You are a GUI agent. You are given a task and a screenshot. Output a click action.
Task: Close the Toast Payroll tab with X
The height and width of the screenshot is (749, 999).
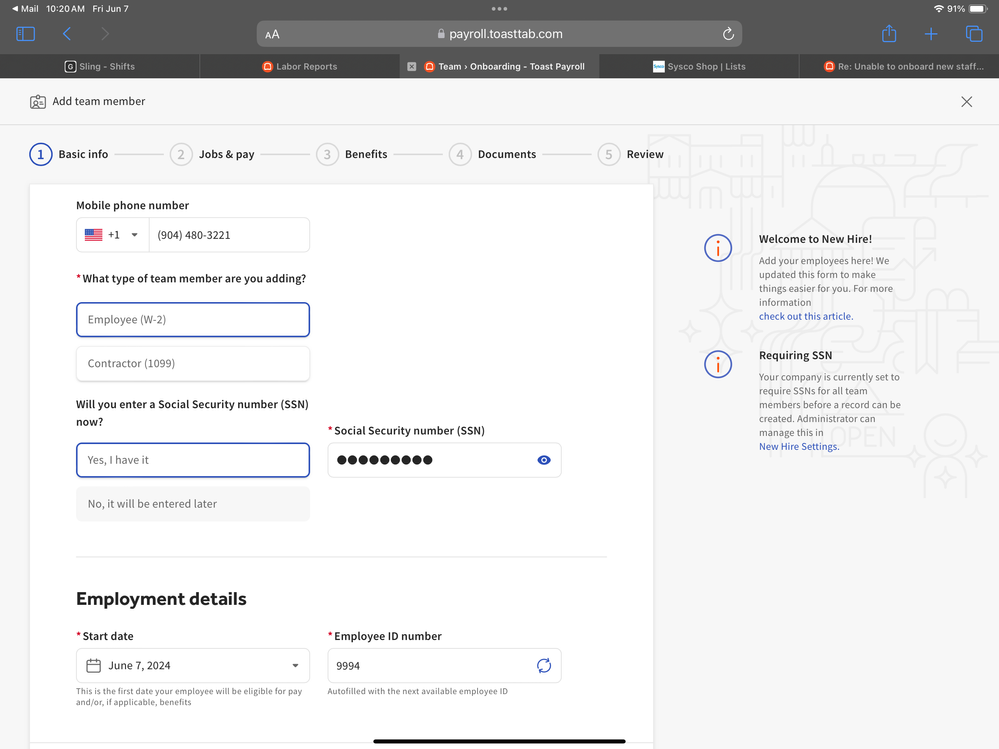(x=412, y=67)
